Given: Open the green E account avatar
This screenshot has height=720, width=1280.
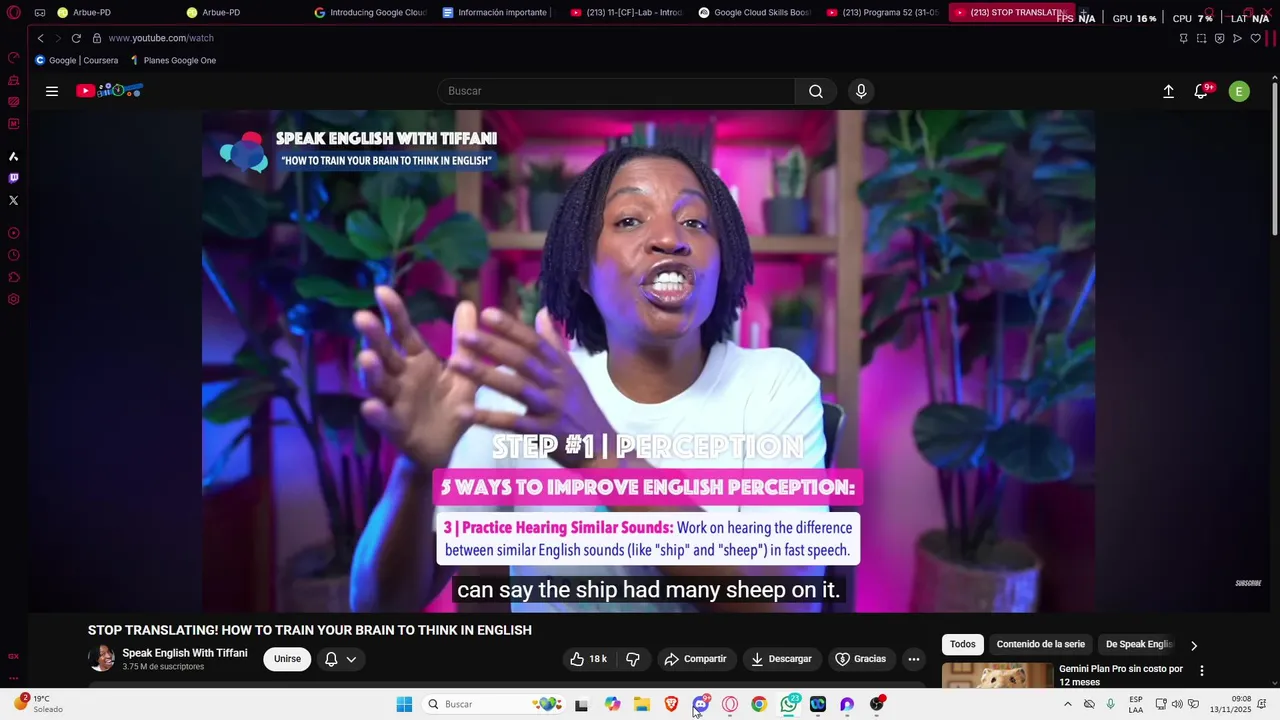Looking at the screenshot, I should click(1239, 91).
